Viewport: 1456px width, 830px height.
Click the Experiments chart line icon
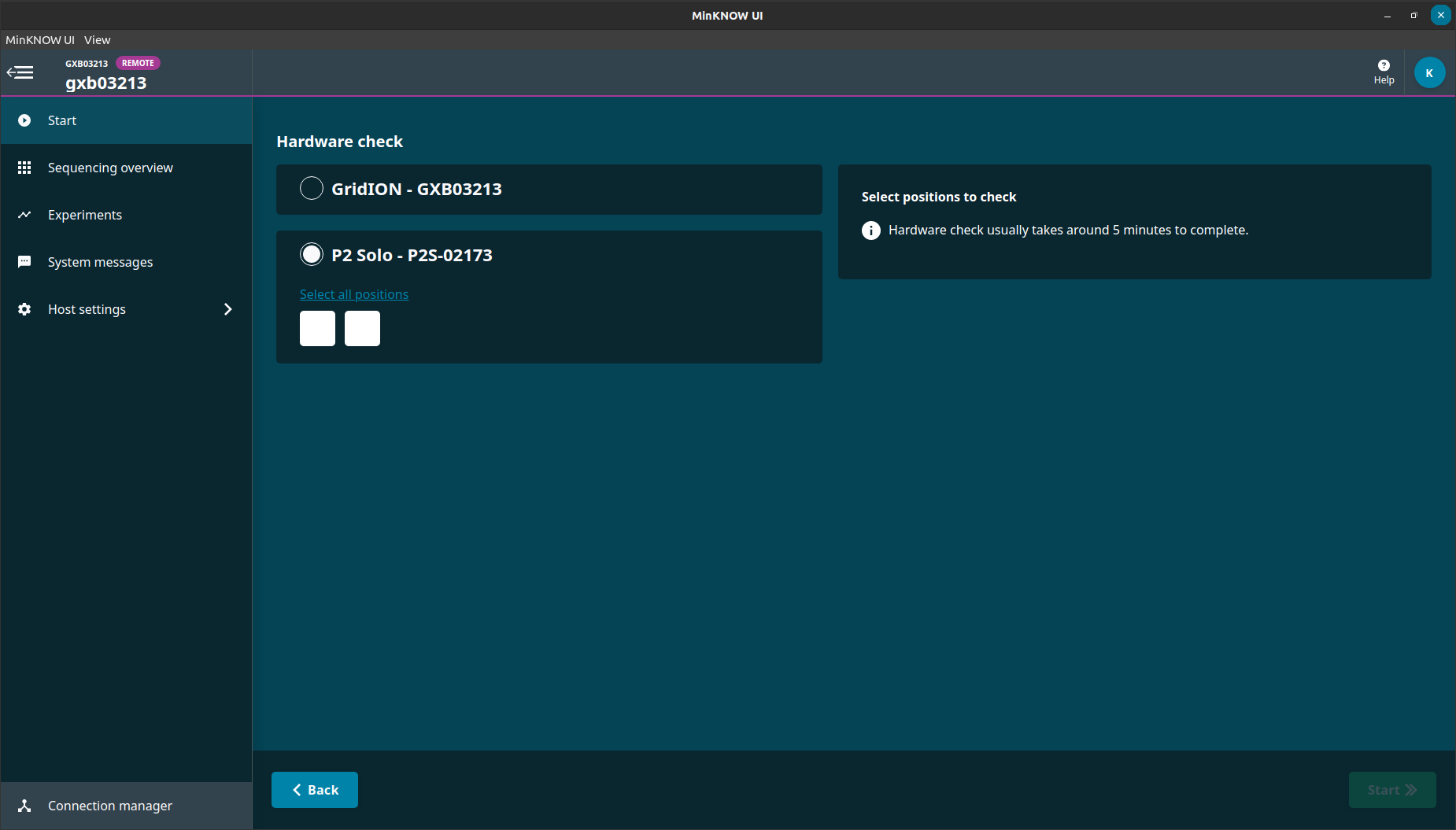24,215
